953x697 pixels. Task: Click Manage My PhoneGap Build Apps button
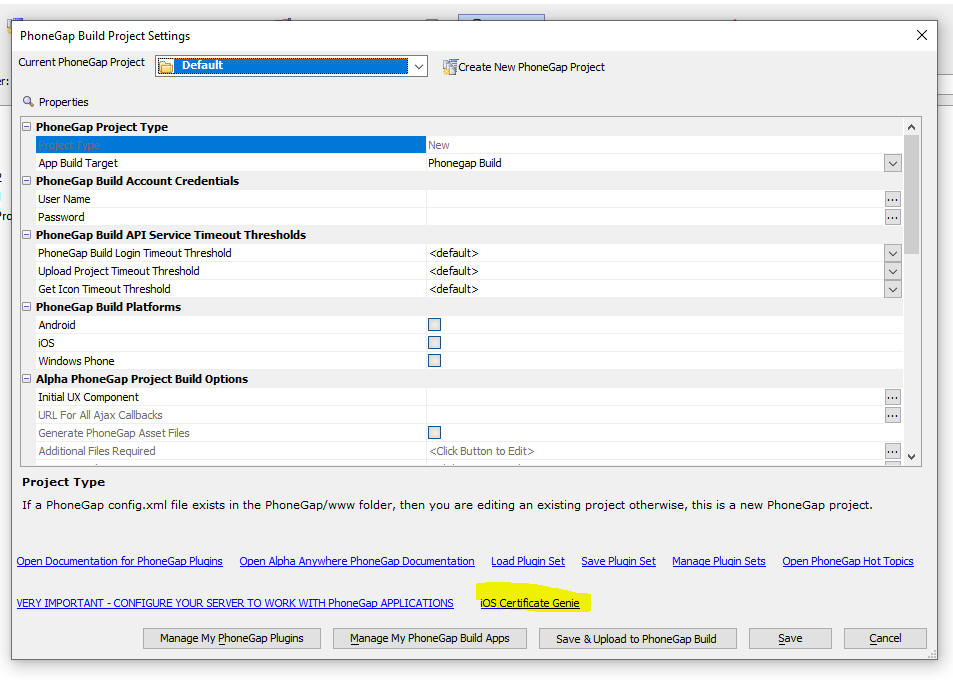point(430,639)
